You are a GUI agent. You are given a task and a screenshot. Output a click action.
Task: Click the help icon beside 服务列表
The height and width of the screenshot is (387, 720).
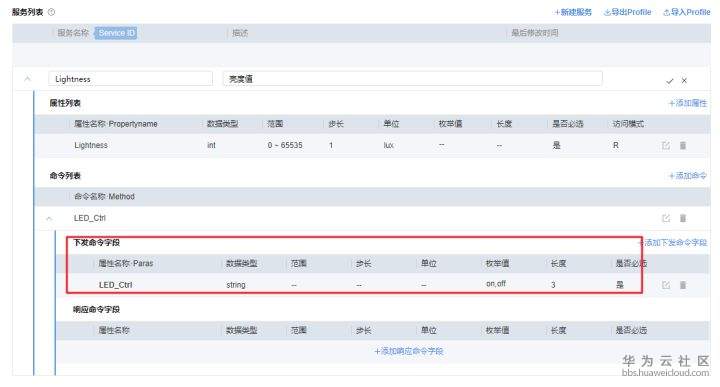pos(51,12)
